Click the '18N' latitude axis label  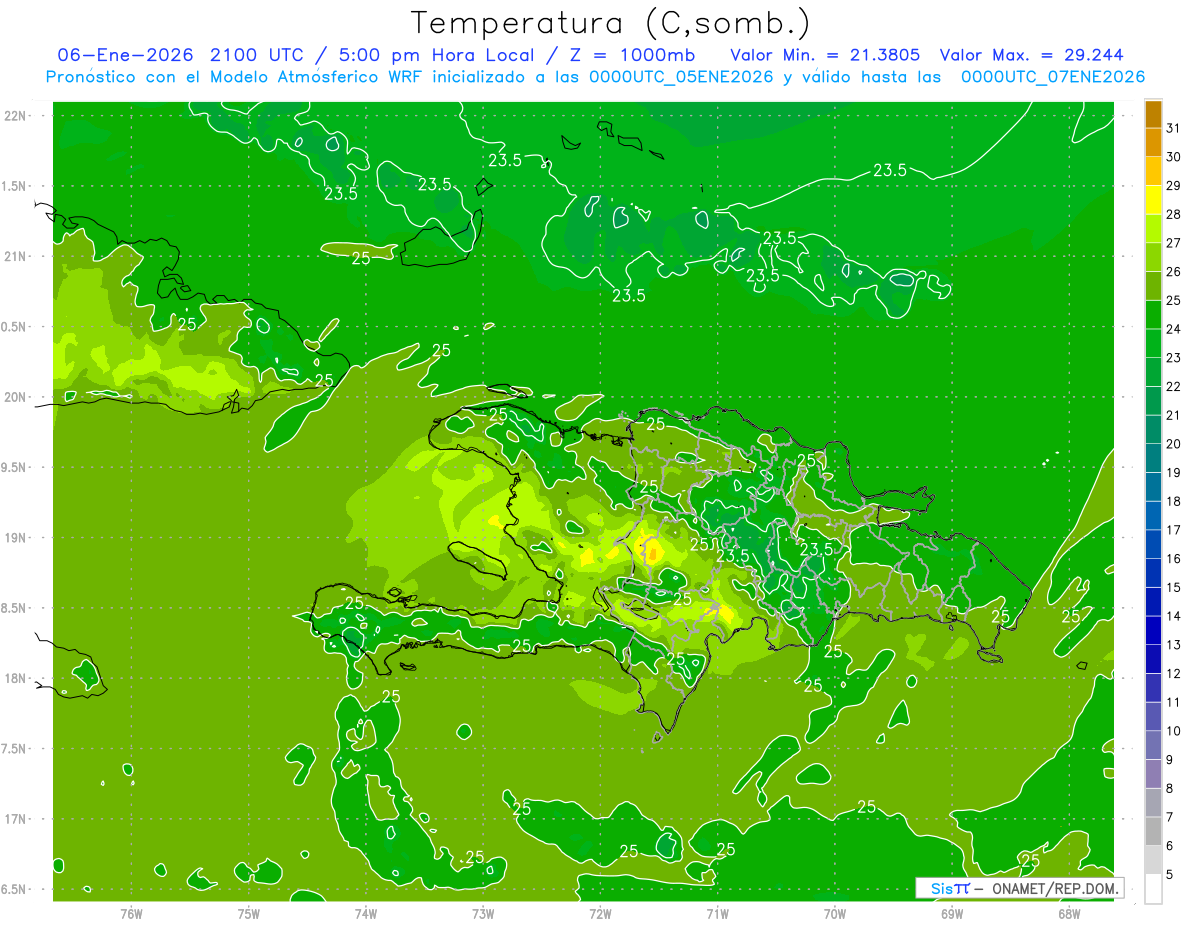click(14, 678)
